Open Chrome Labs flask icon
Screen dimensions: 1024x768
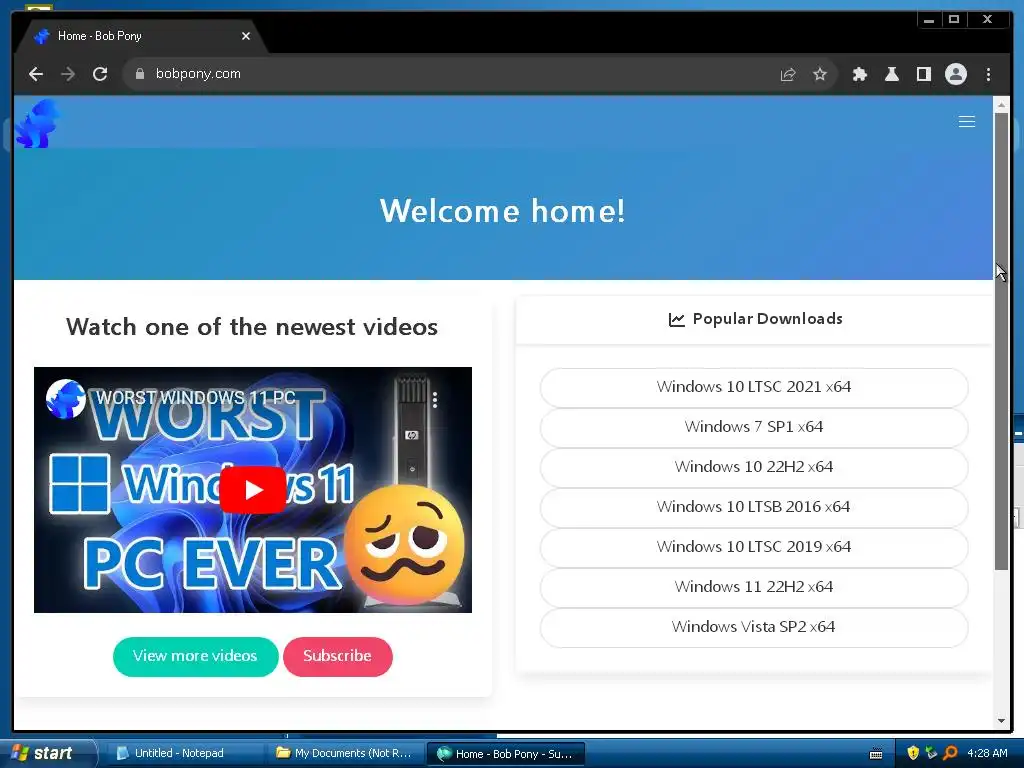tap(892, 74)
